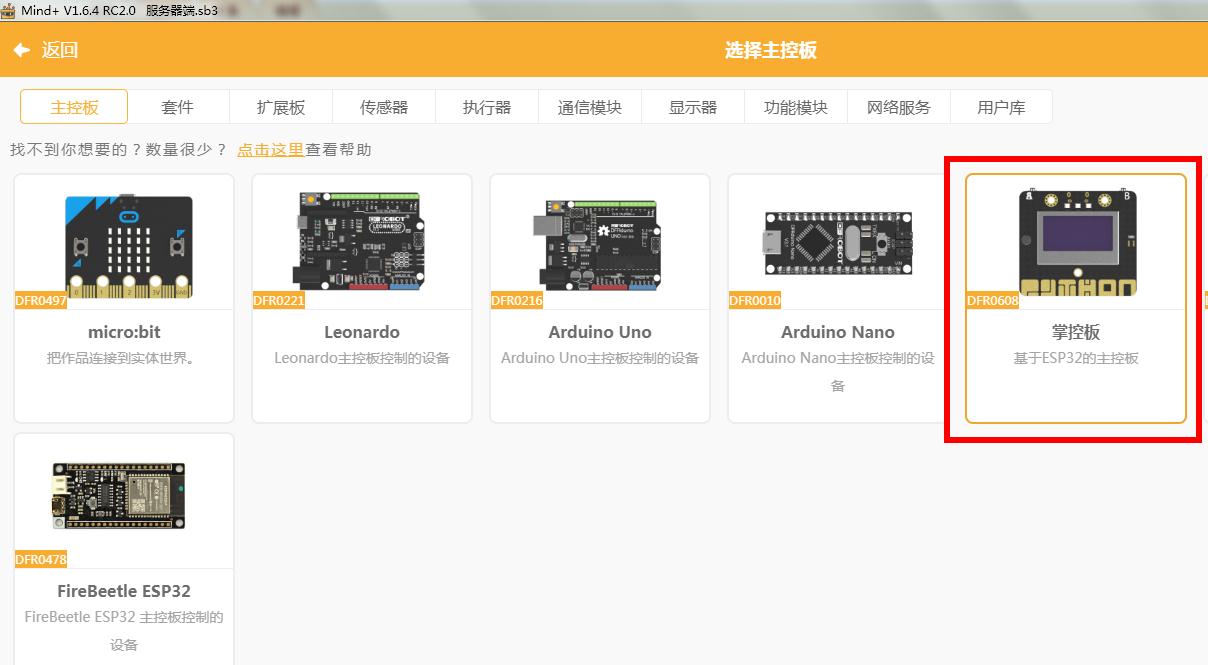This screenshot has width=1208, height=665.
Task: Choose the Arduino Nano board image
Action: 838,243
